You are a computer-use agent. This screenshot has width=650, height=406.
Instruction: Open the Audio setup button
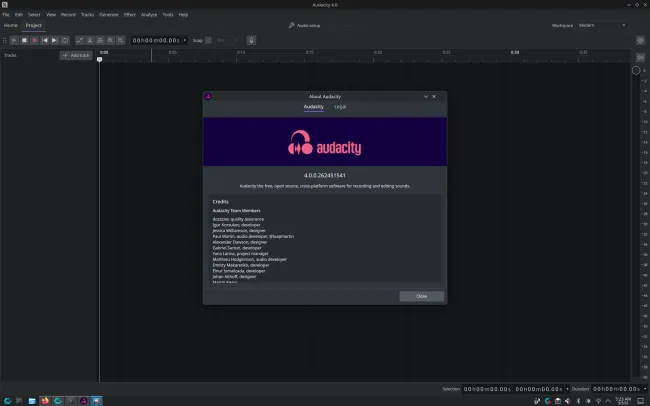click(304, 25)
